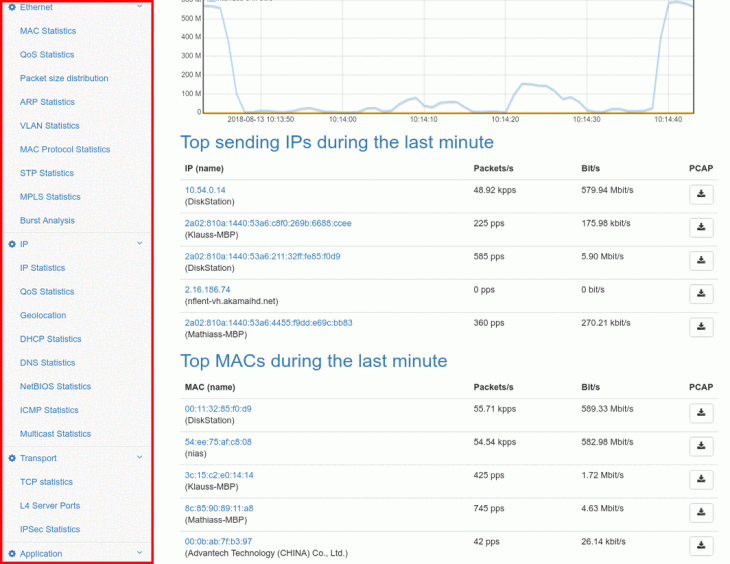Open Burst Analysis page
The height and width of the screenshot is (564, 730).
pyautogui.click(x=47, y=220)
